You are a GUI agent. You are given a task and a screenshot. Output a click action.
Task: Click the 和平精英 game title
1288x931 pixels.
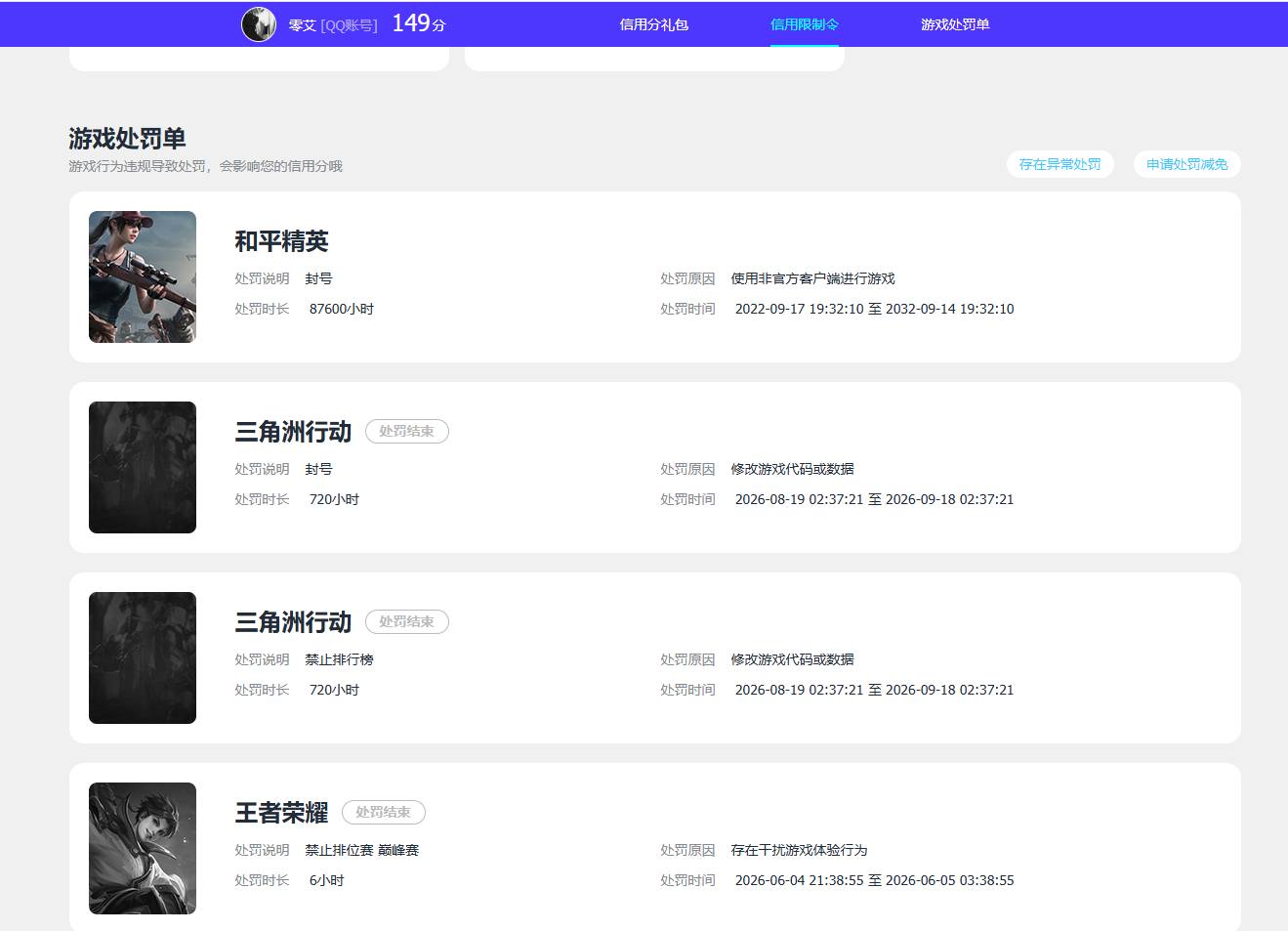point(281,241)
